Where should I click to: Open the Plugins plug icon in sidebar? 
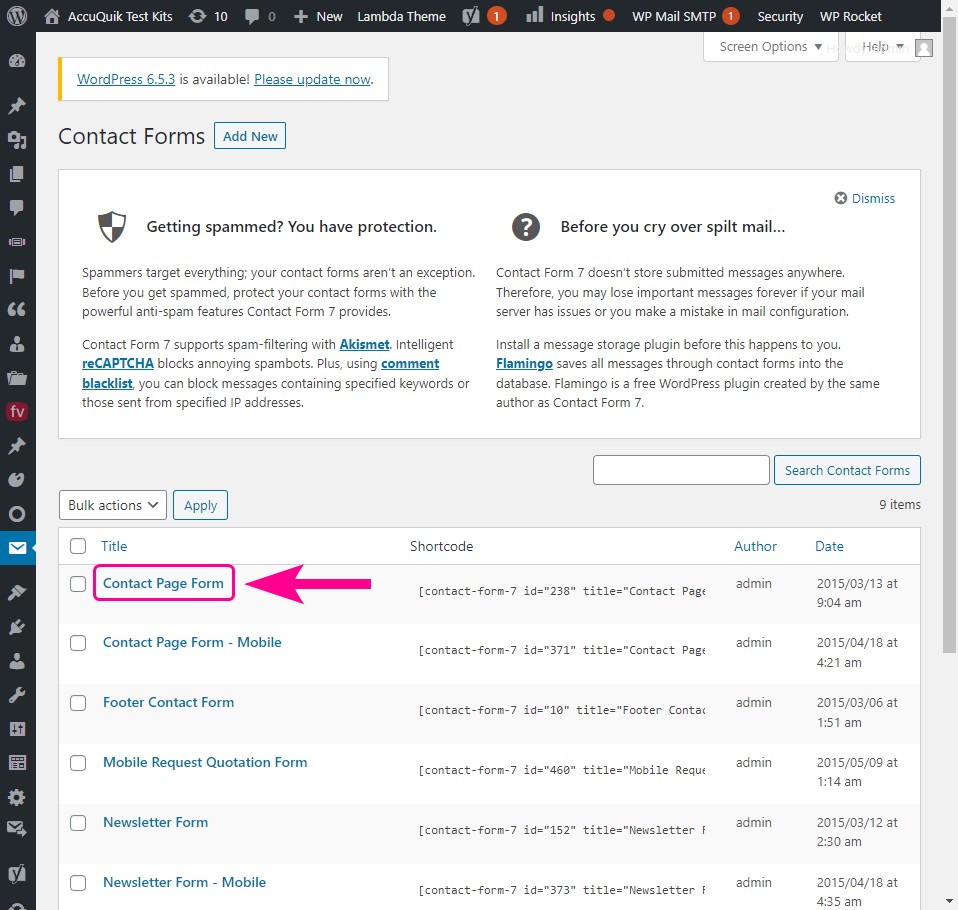pos(17,627)
